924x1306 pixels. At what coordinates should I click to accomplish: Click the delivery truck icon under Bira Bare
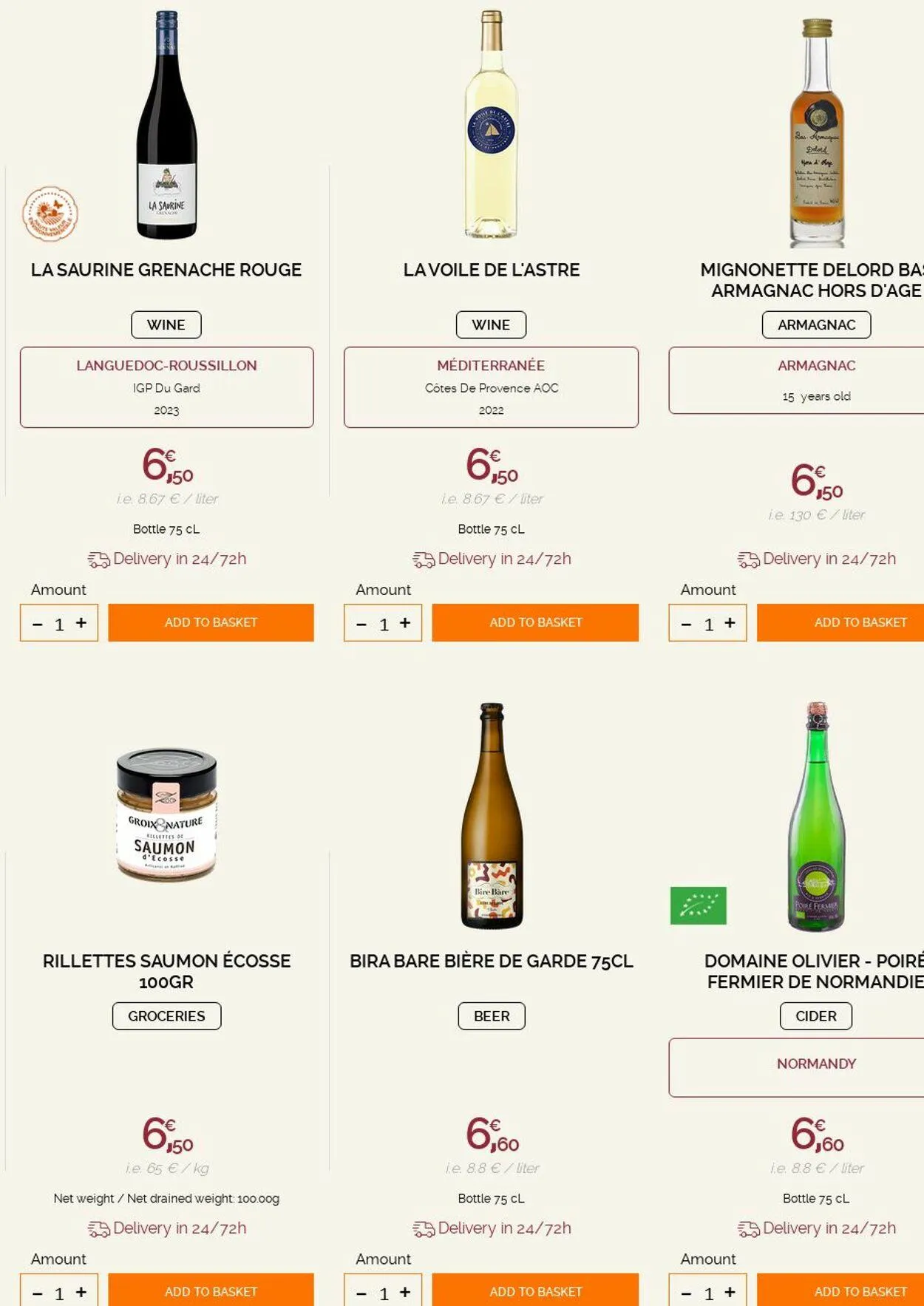tap(423, 1228)
